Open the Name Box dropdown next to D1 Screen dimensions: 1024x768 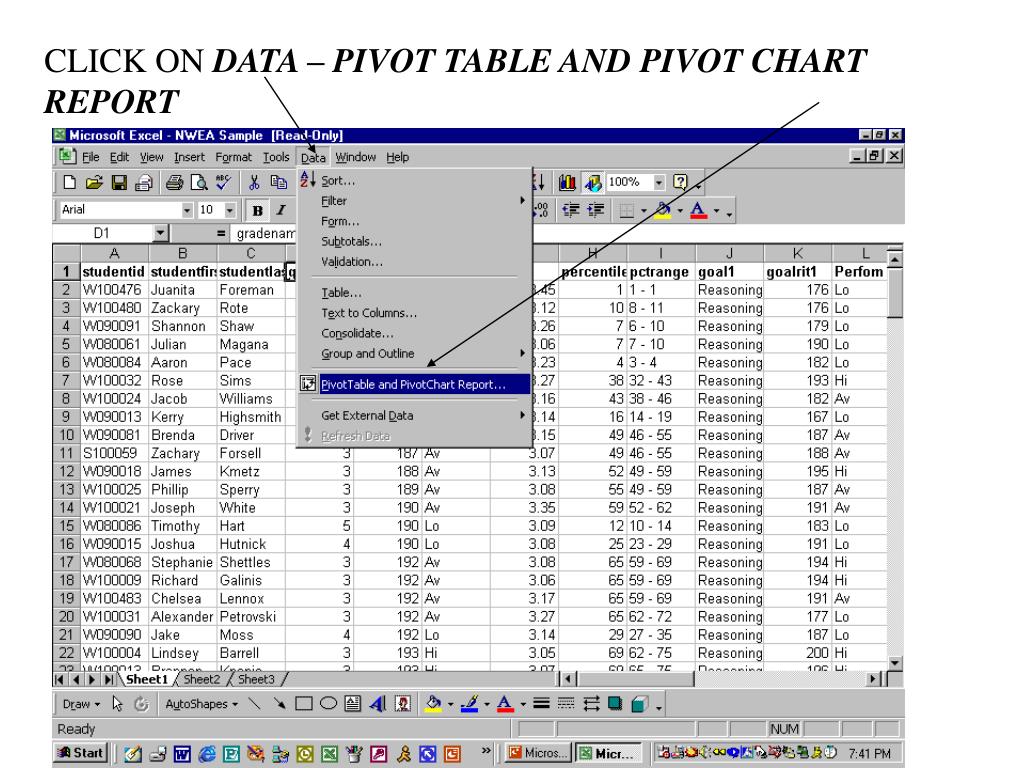point(161,233)
